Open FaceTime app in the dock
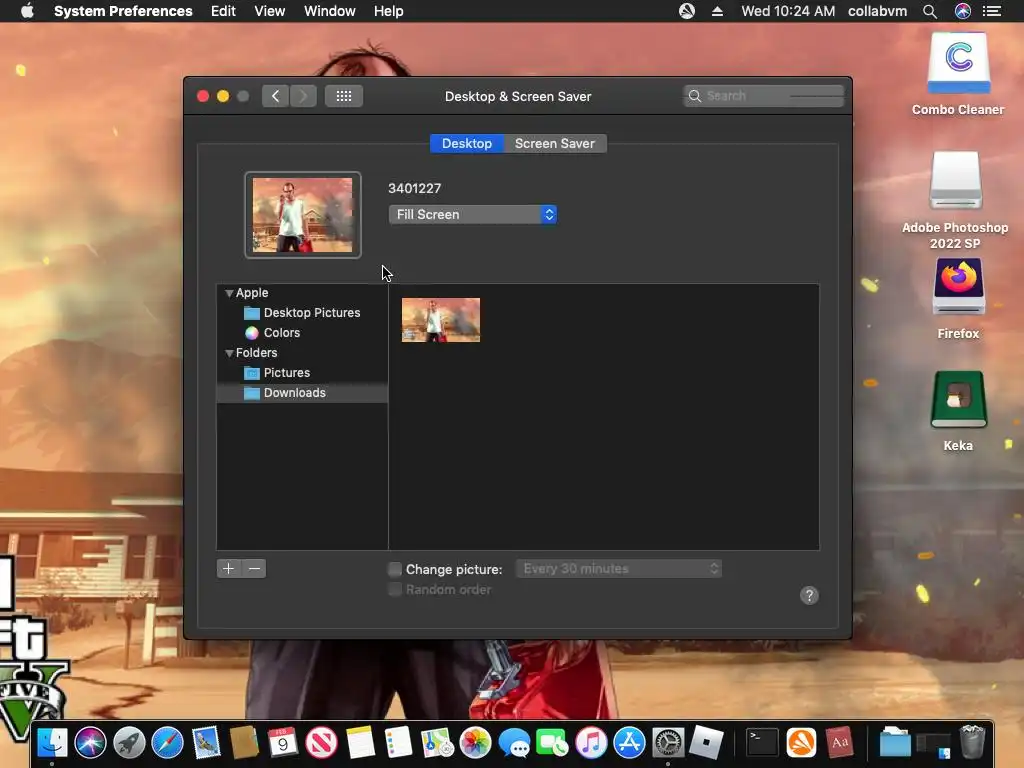Screen dimensions: 1024x768 tap(552, 743)
